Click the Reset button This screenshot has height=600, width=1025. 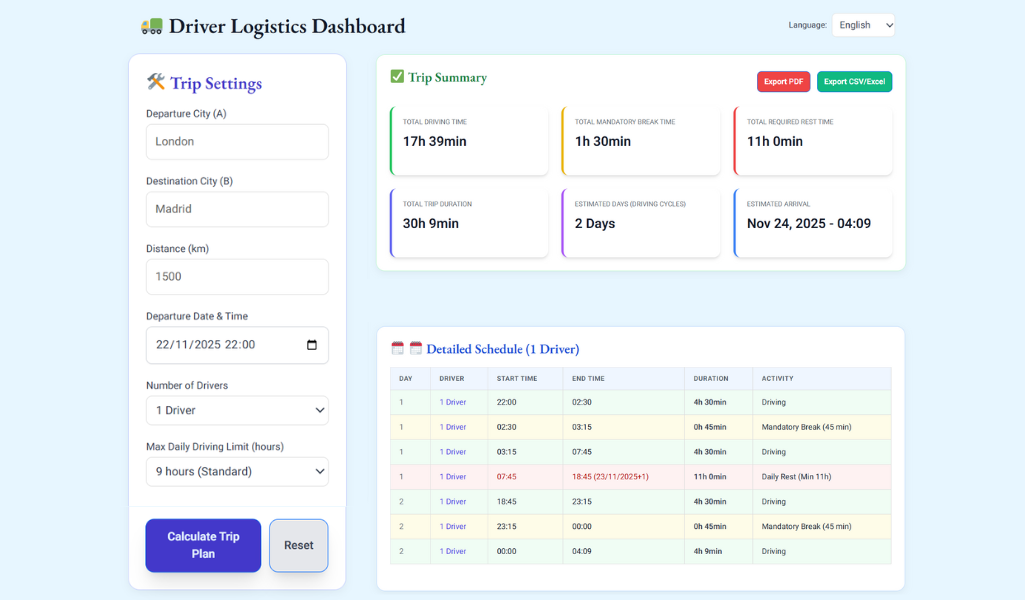pos(298,545)
